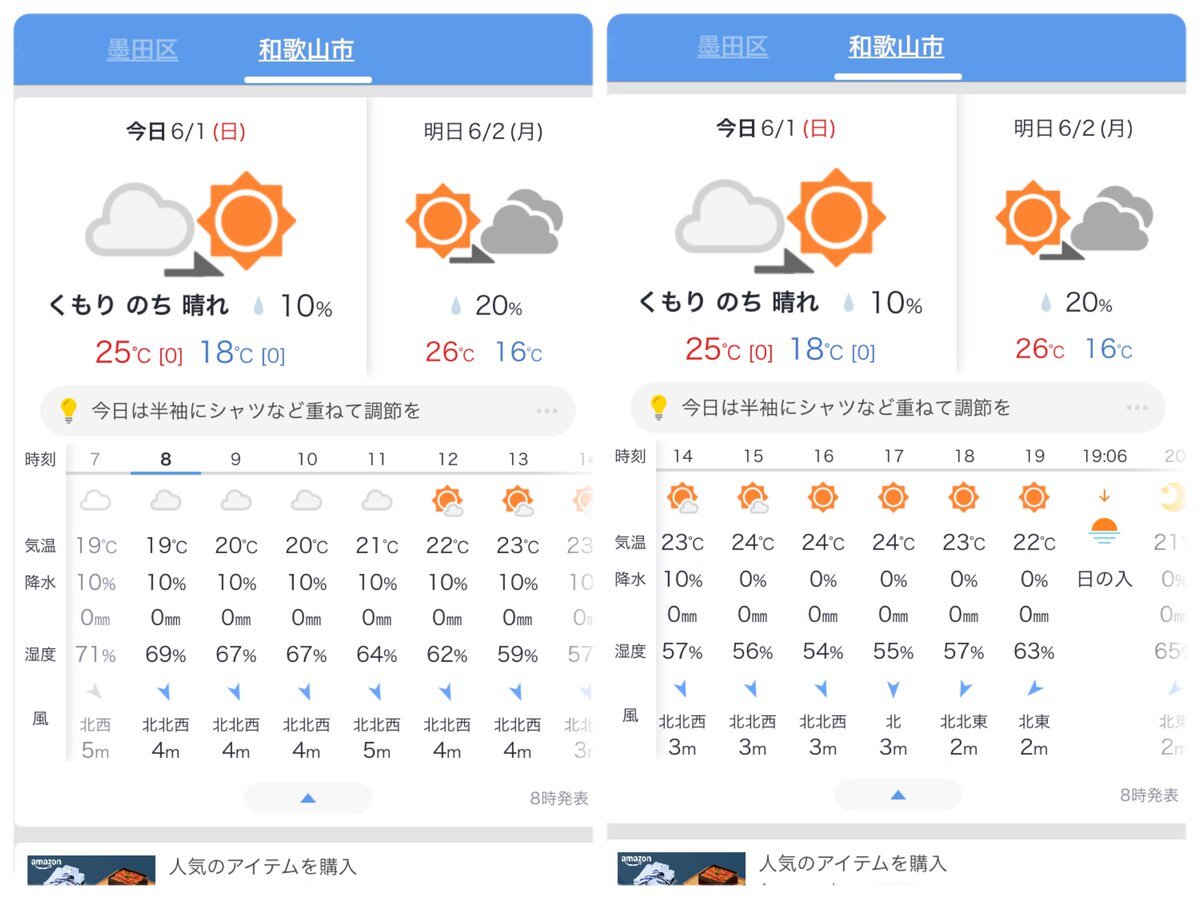Click the Amazon ad thumbnail in right panel
The height and width of the screenshot is (900, 1200).
[x=681, y=868]
